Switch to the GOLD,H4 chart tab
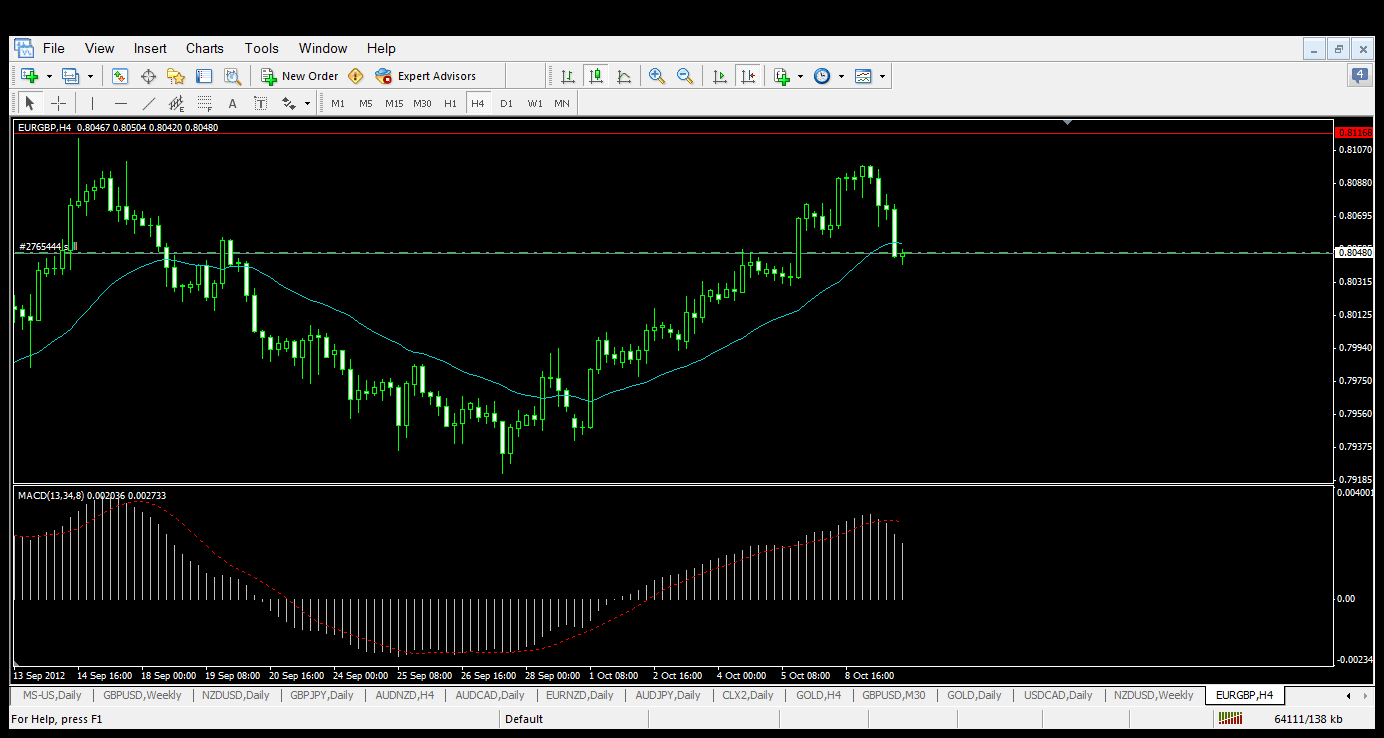The height and width of the screenshot is (738, 1384). [x=818, y=695]
